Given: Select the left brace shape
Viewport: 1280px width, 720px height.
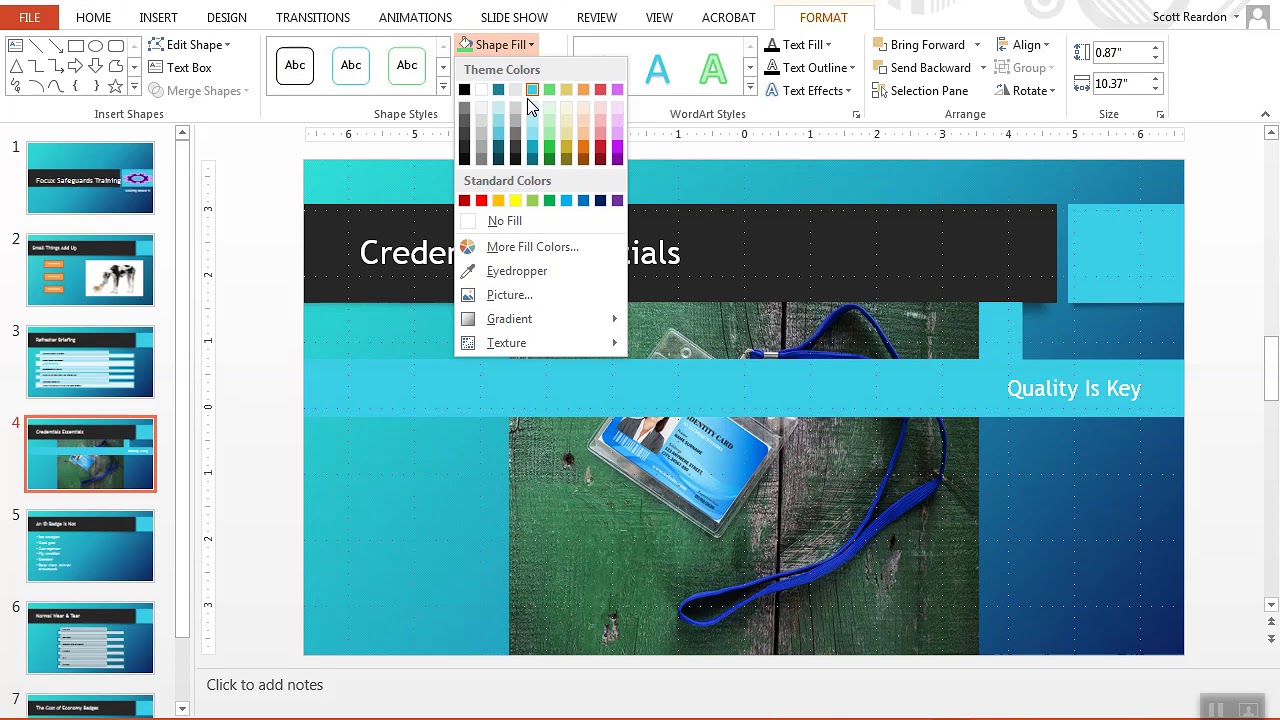Looking at the screenshot, I should point(75,86).
